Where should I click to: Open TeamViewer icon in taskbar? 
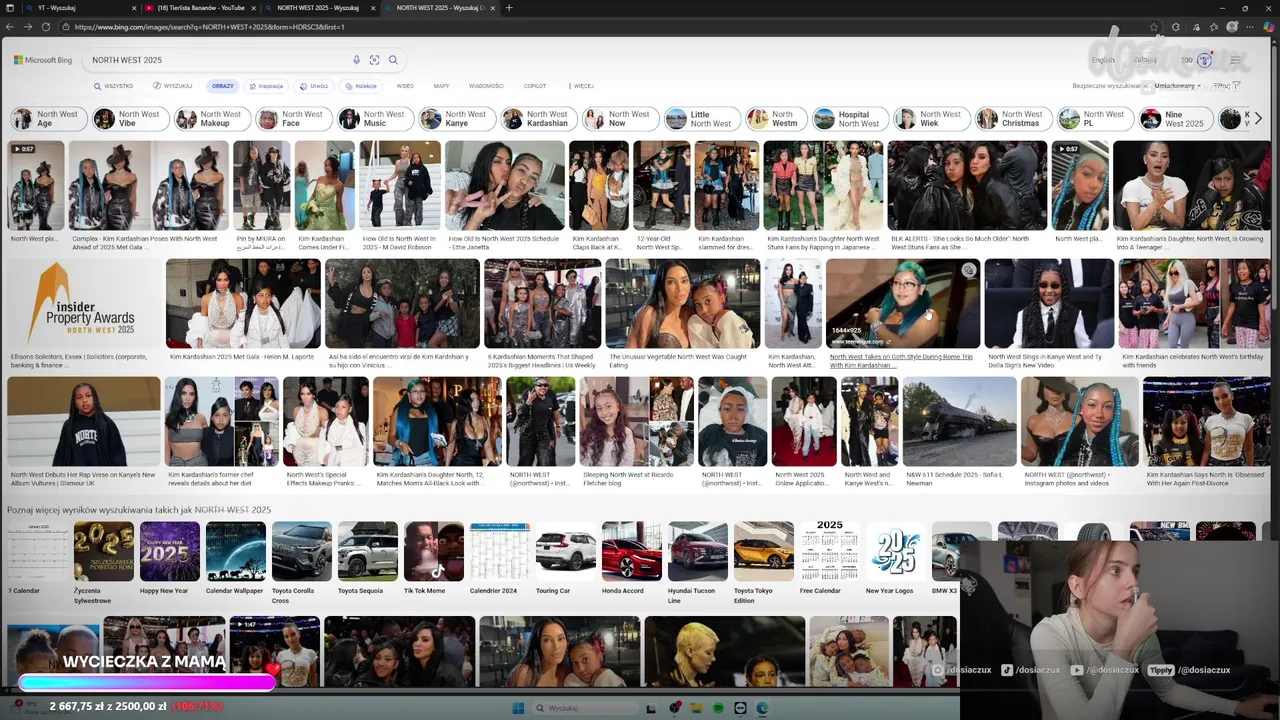point(741,708)
